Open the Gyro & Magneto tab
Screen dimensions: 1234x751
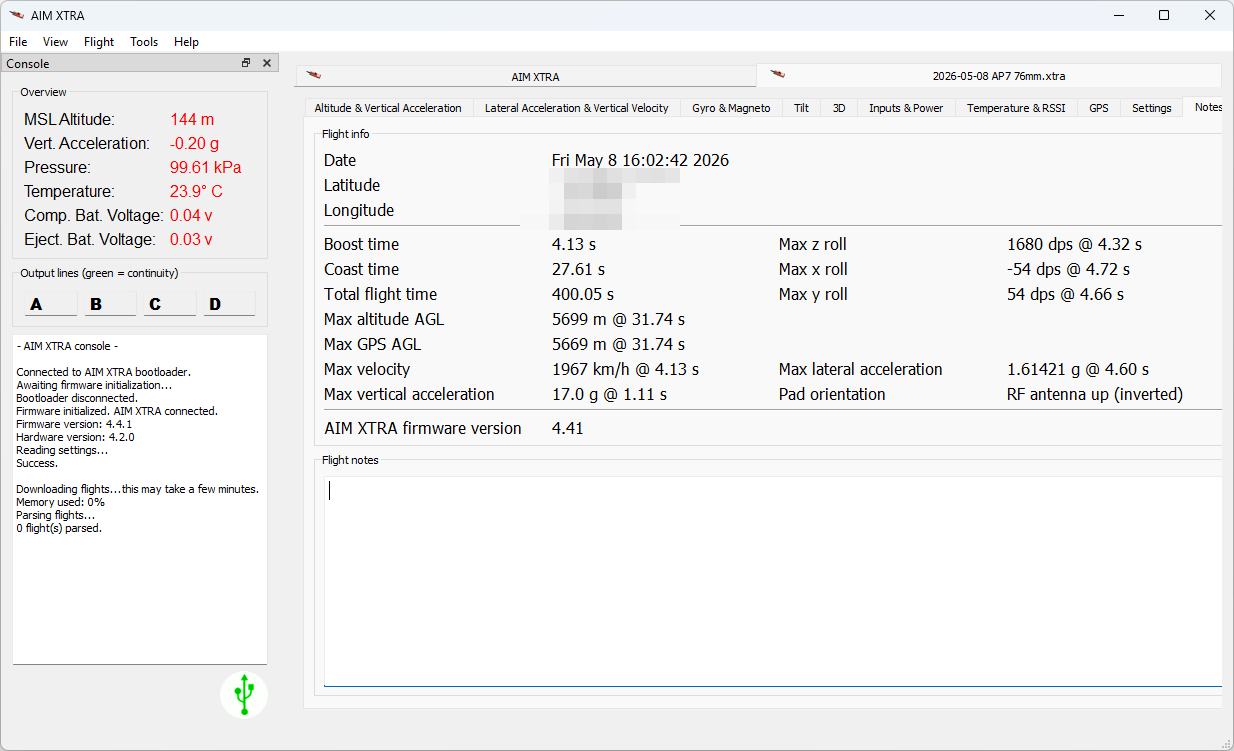pos(731,108)
